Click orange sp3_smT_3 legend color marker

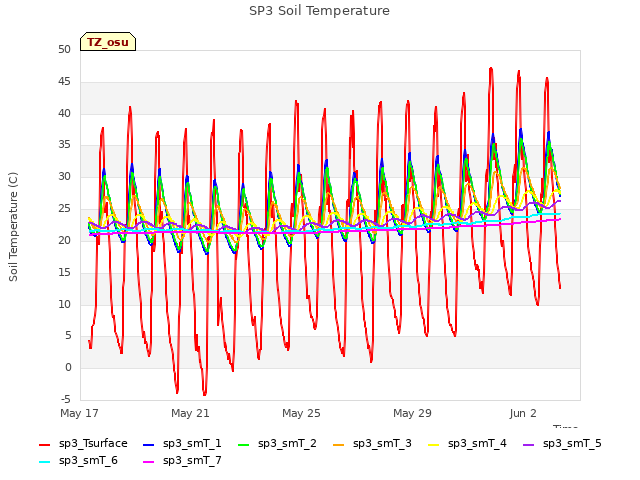click(339, 444)
